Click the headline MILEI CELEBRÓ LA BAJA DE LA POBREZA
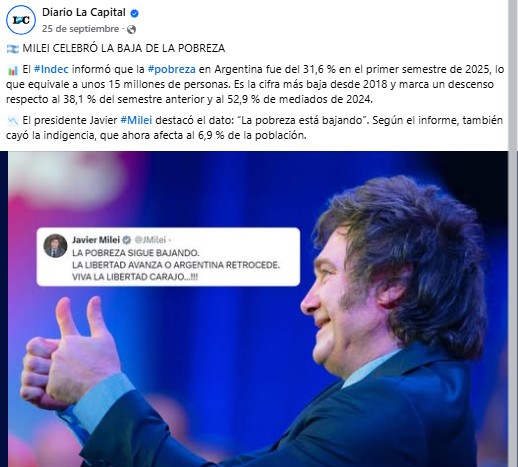Image resolution: width=518 pixels, height=467 pixels. pyautogui.click(x=124, y=48)
